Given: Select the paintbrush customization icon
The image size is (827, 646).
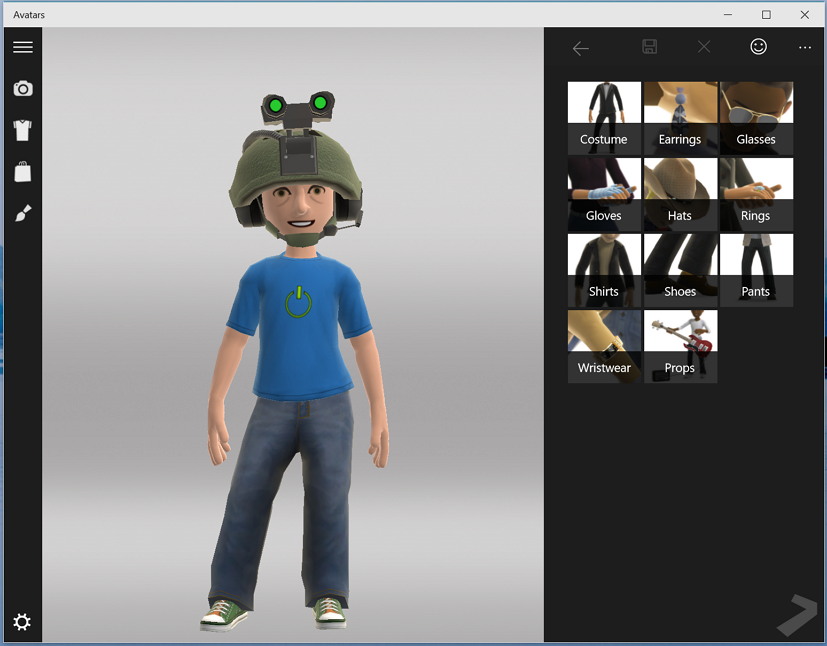Looking at the screenshot, I should pyautogui.click(x=22, y=213).
